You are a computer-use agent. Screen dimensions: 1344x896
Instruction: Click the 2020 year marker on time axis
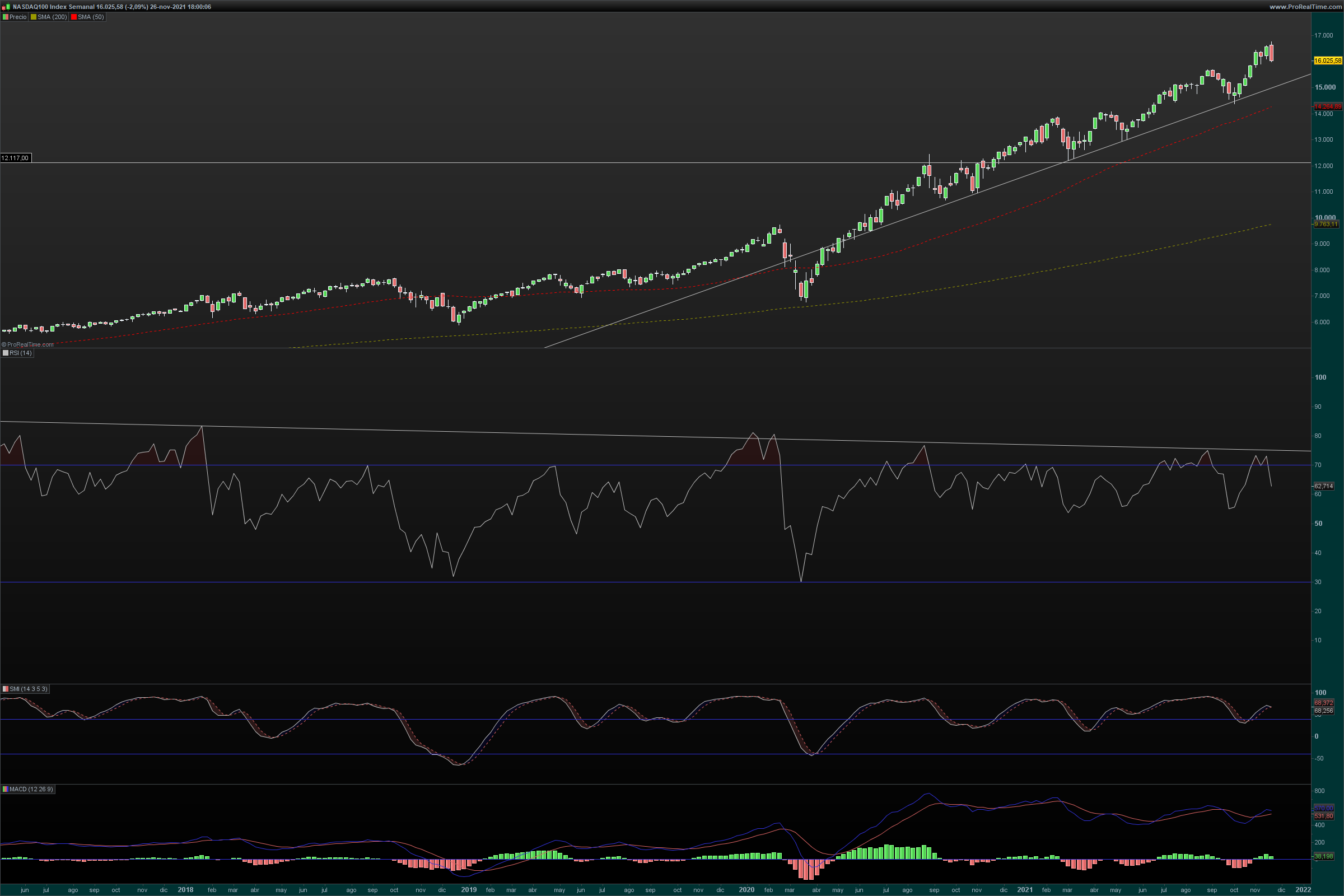pos(746,890)
